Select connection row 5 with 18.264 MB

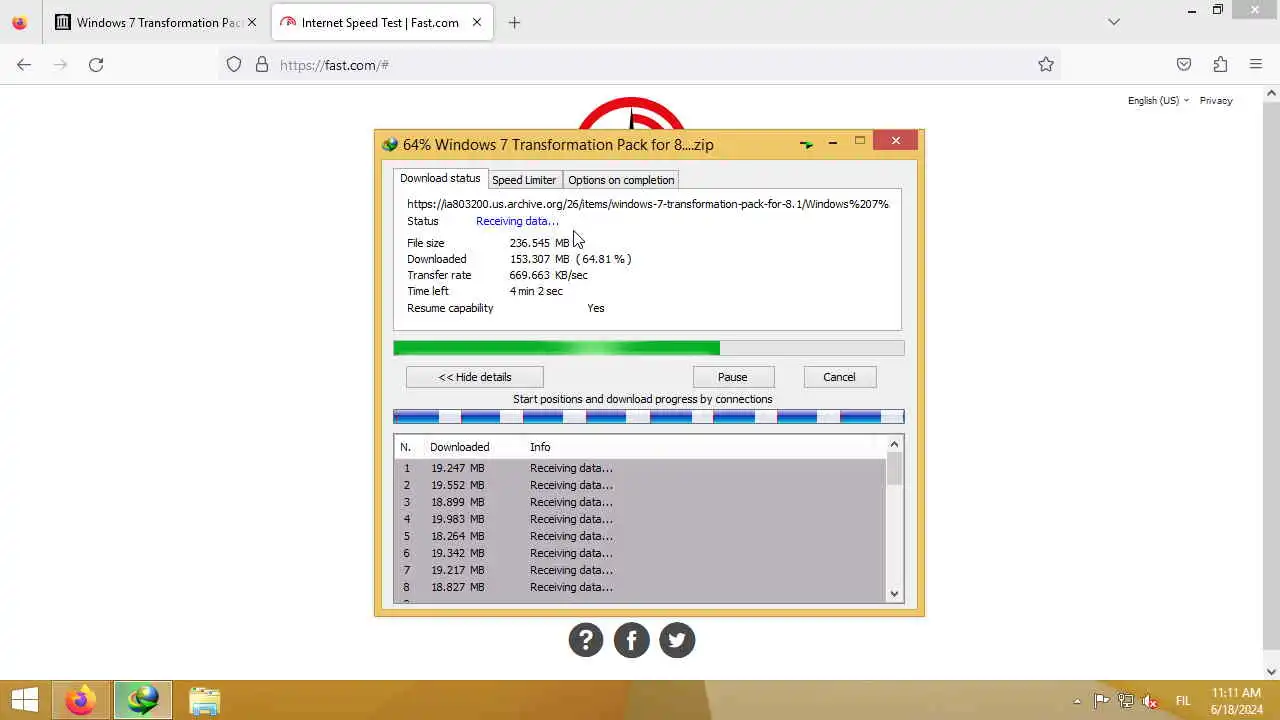tap(640, 536)
